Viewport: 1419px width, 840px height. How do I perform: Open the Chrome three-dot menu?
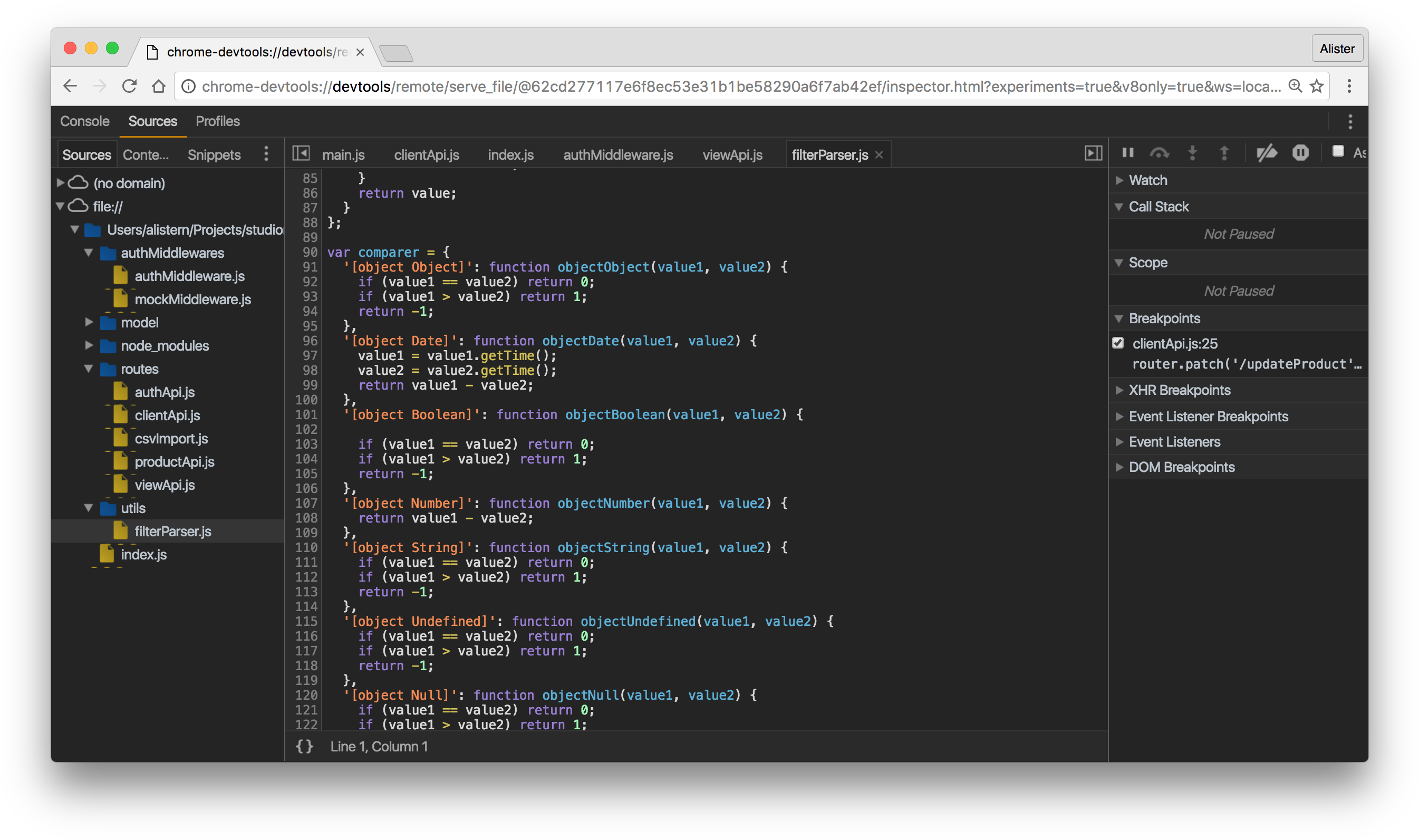(x=1349, y=86)
